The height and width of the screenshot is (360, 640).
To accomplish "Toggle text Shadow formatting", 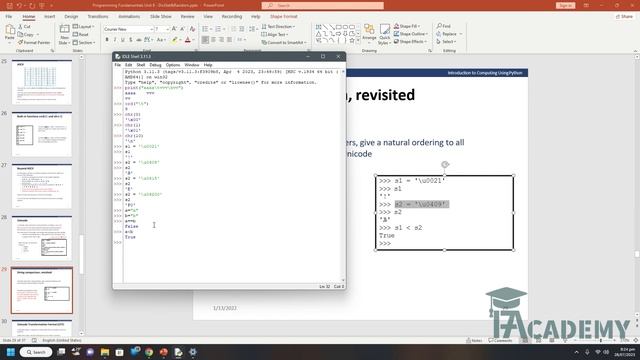I will tap(131, 40).
